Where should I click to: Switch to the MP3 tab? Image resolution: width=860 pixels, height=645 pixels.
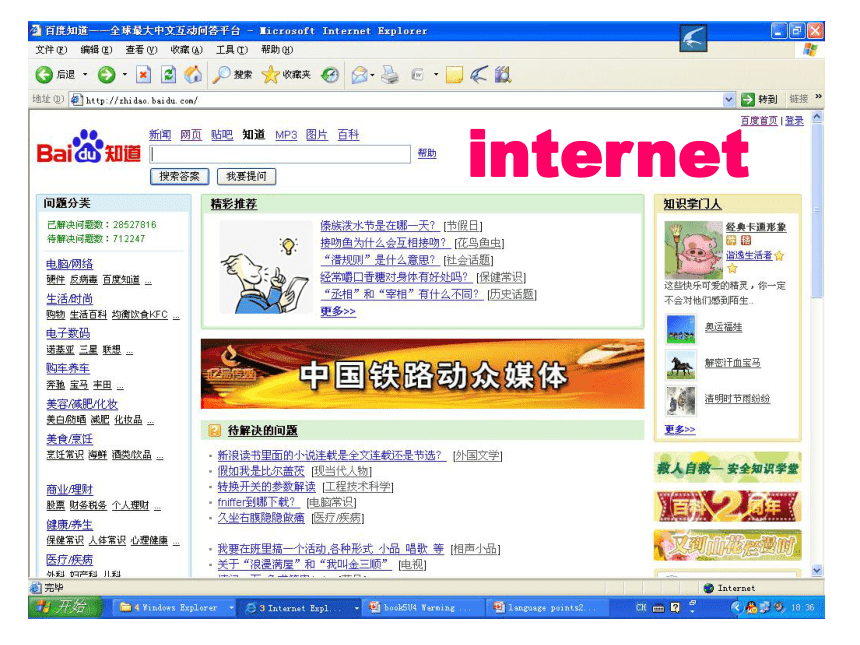tap(286, 134)
